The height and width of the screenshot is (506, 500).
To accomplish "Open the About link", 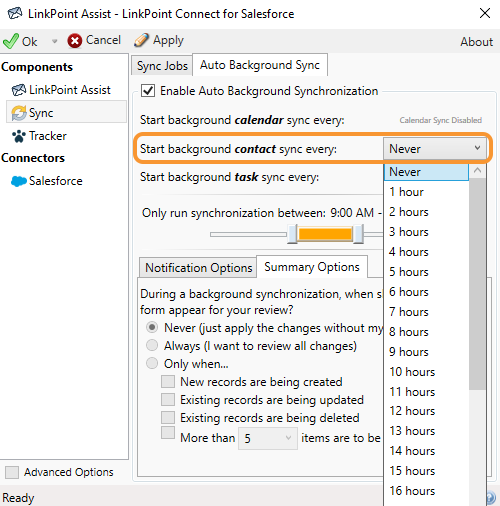I will [x=476, y=42].
